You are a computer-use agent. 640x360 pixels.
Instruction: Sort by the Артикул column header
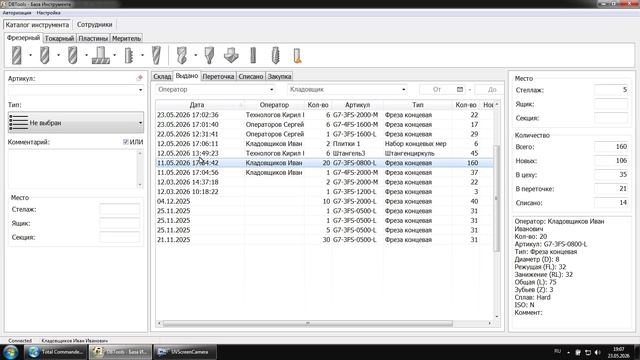tap(357, 105)
